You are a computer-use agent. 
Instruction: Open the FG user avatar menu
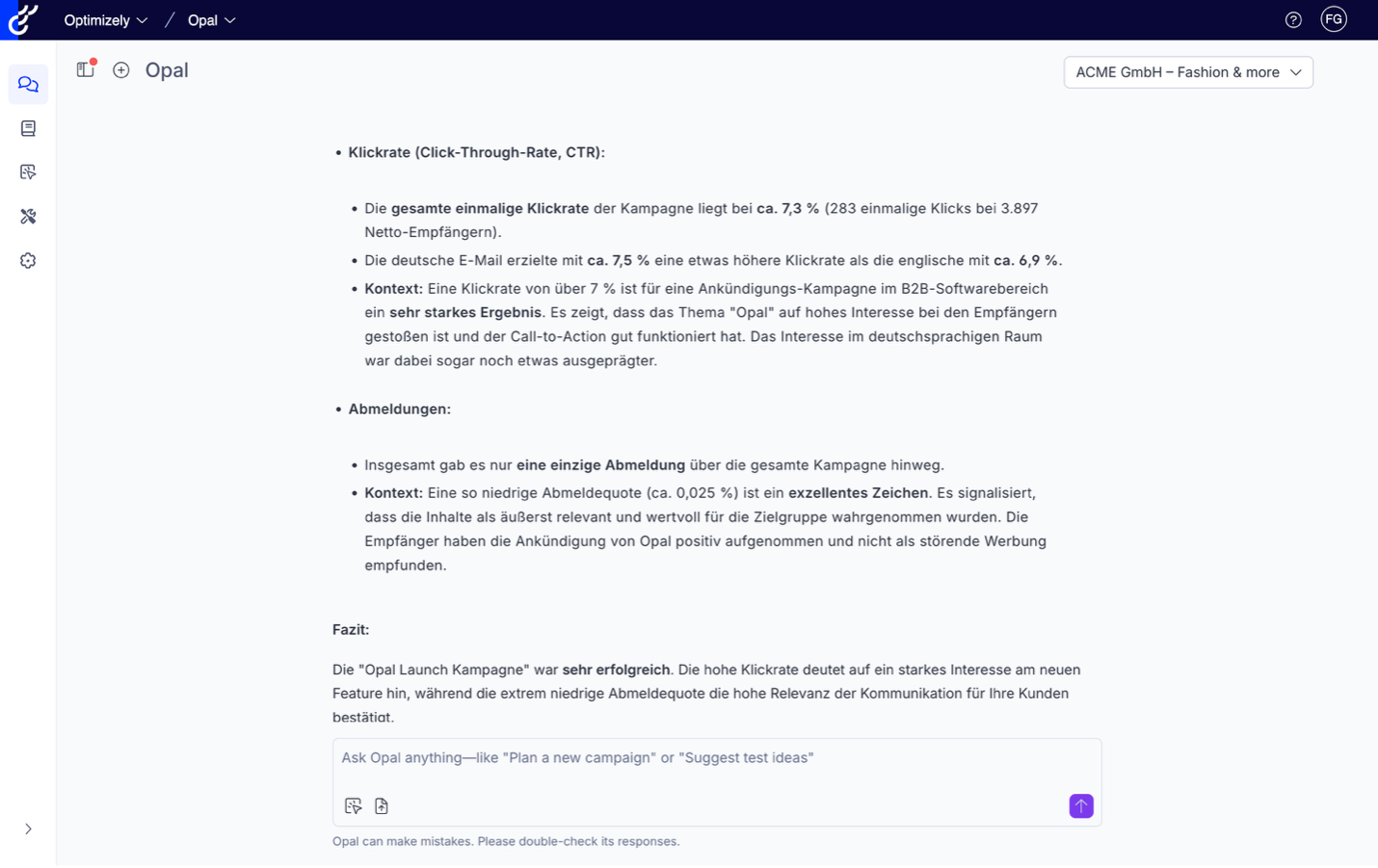[1334, 19]
